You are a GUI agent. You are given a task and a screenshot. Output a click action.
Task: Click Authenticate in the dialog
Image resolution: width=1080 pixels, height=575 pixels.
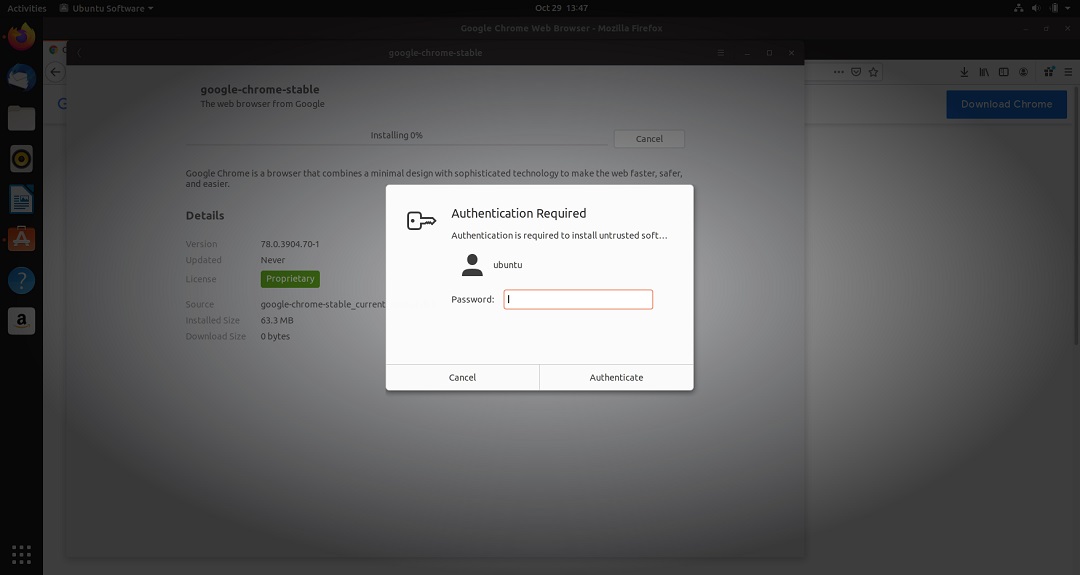coord(616,377)
